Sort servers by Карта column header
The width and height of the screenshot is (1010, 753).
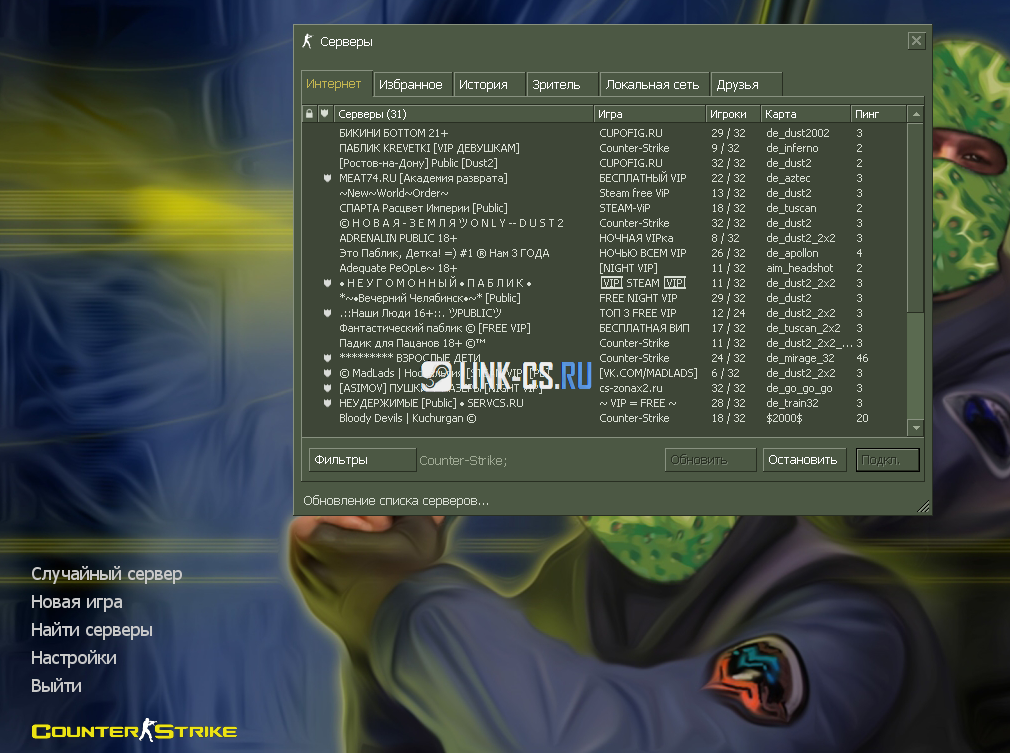[x=804, y=114]
